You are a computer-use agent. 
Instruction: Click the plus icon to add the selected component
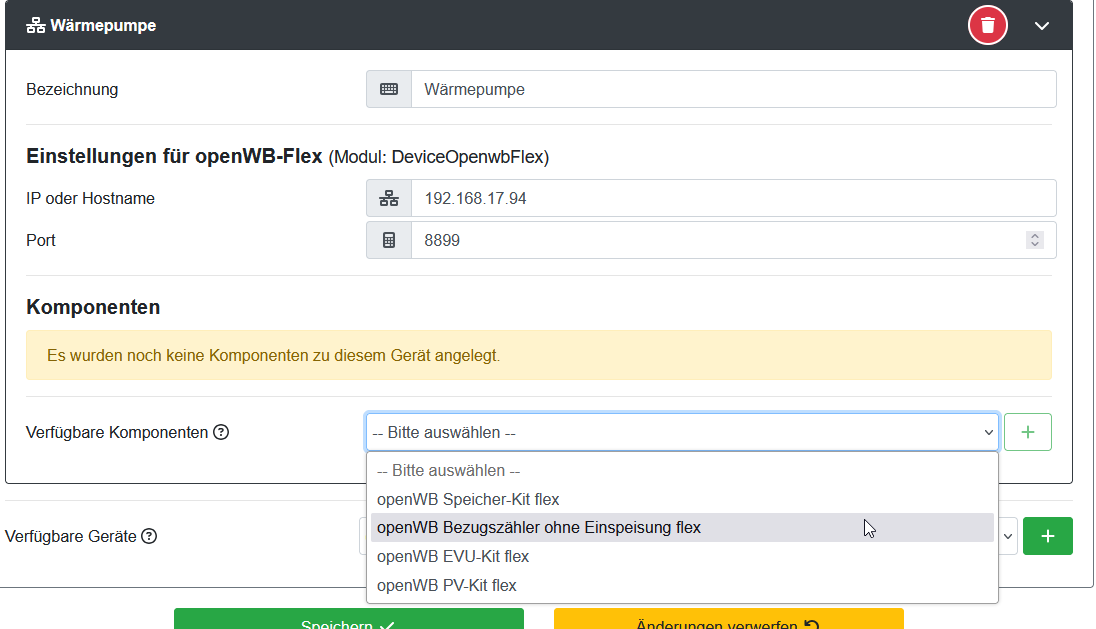click(1027, 431)
